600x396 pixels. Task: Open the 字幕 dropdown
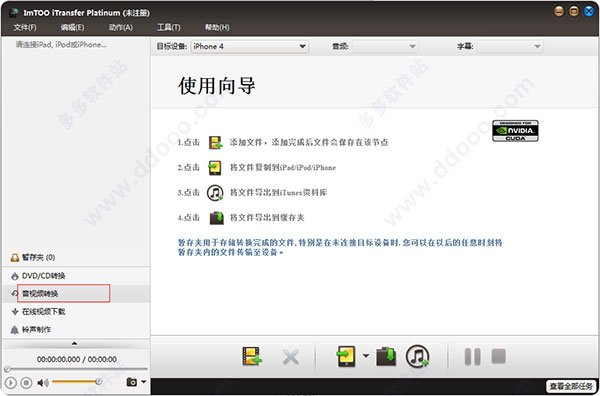pos(510,47)
